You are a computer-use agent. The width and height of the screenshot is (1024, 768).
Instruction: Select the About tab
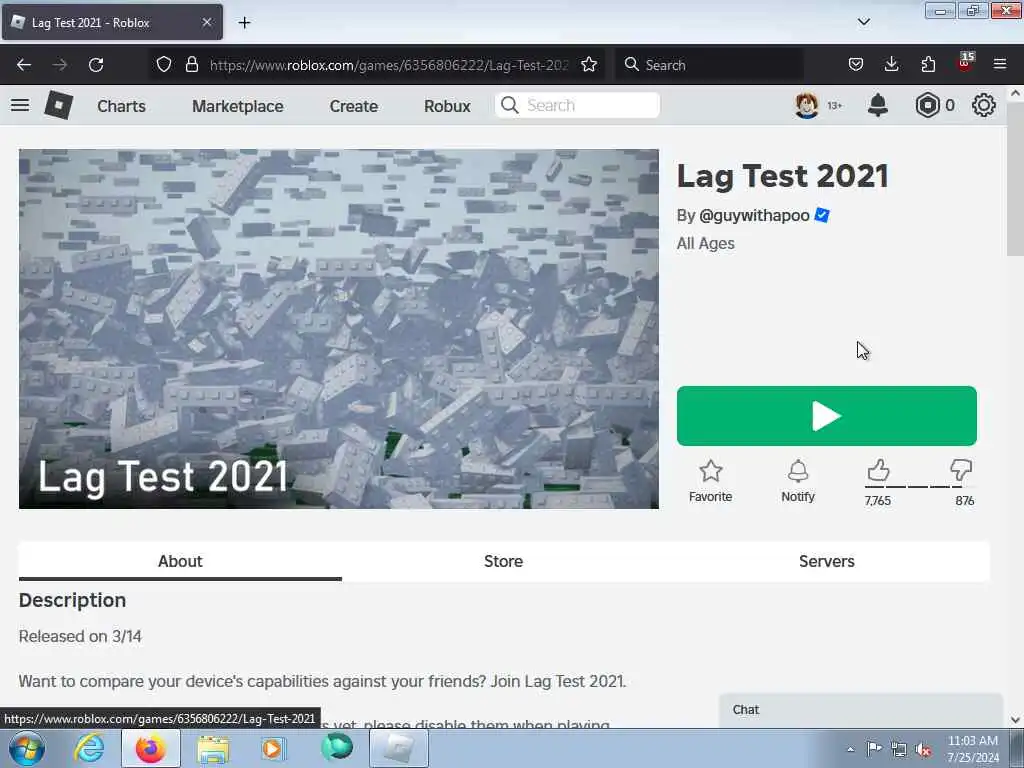180,561
